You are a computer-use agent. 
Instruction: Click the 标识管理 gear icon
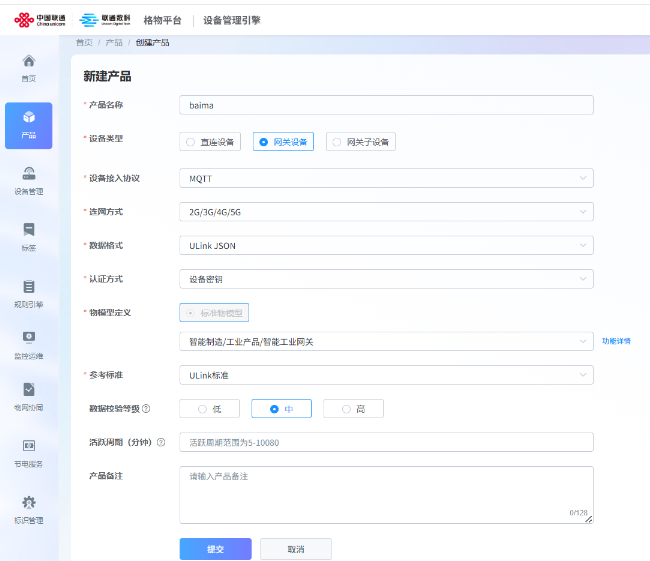(29, 502)
